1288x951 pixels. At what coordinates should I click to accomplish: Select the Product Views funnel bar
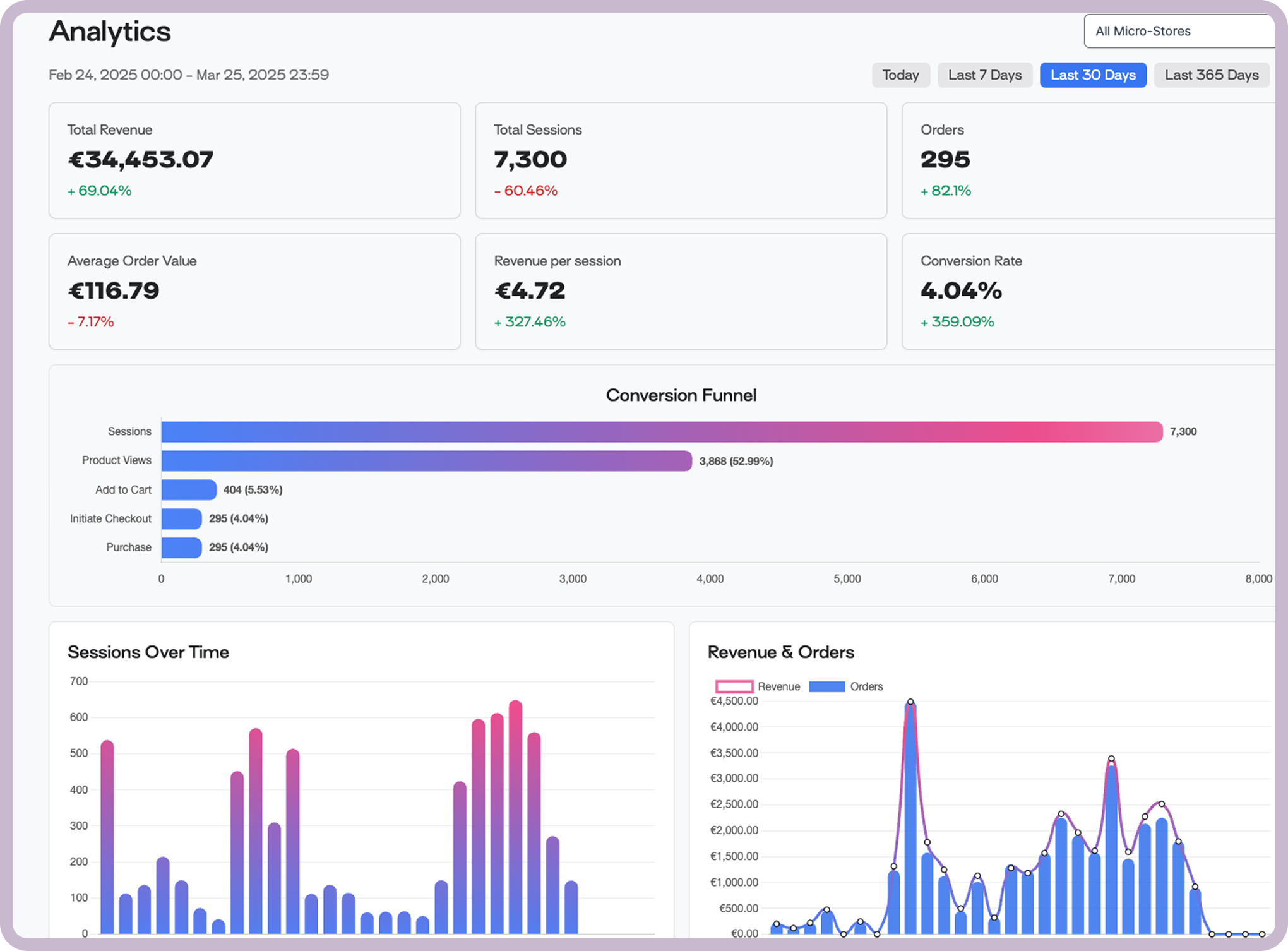pos(426,461)
